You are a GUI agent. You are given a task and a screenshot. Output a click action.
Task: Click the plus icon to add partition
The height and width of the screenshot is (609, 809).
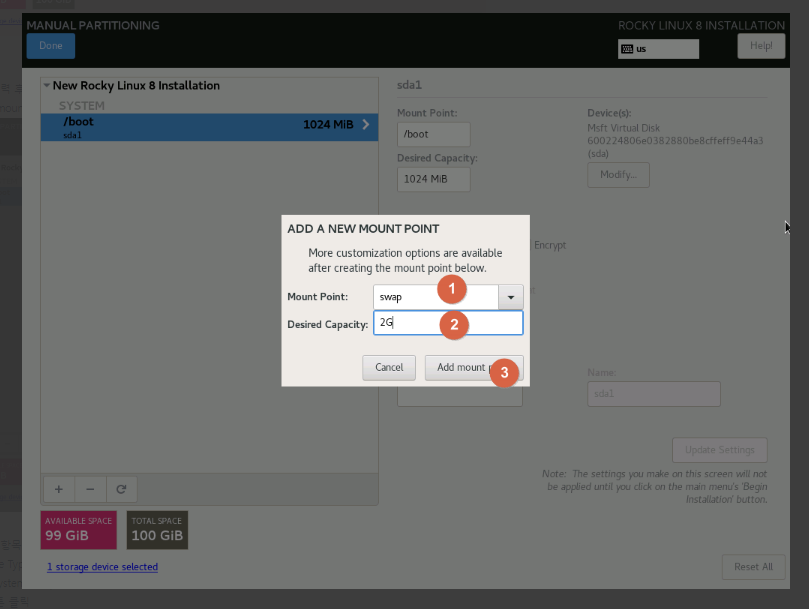(59, 489)
